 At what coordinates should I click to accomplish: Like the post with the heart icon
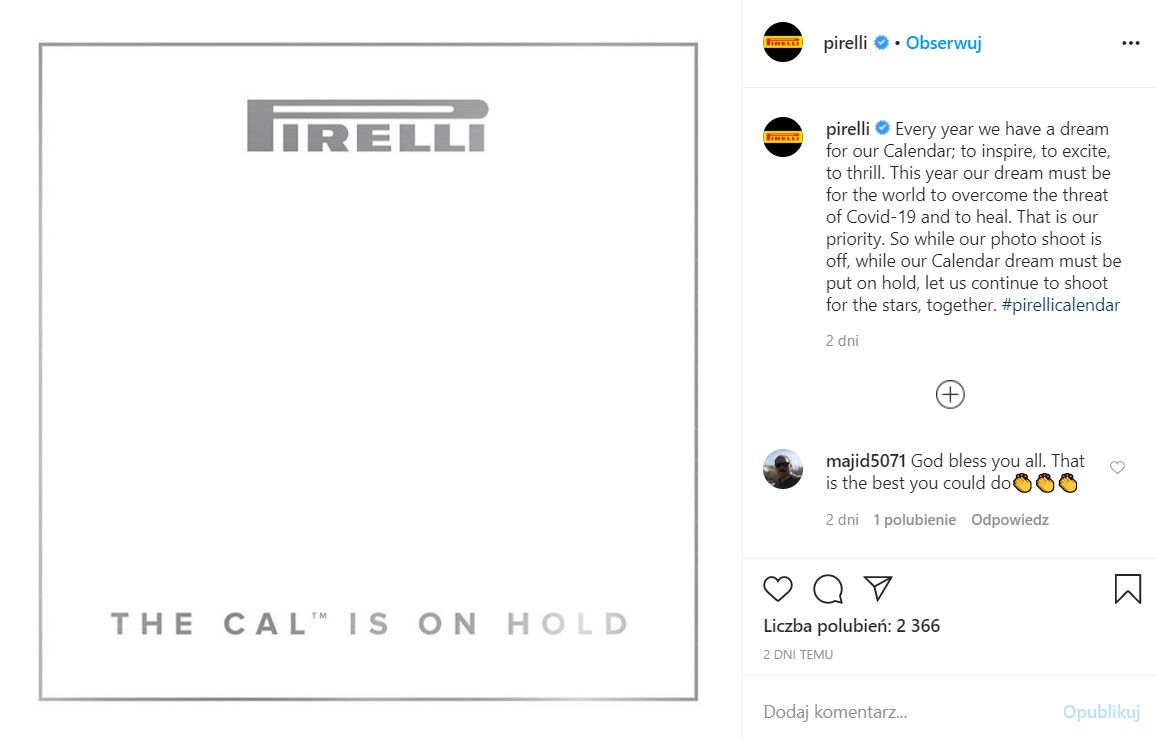click(778, 589)
